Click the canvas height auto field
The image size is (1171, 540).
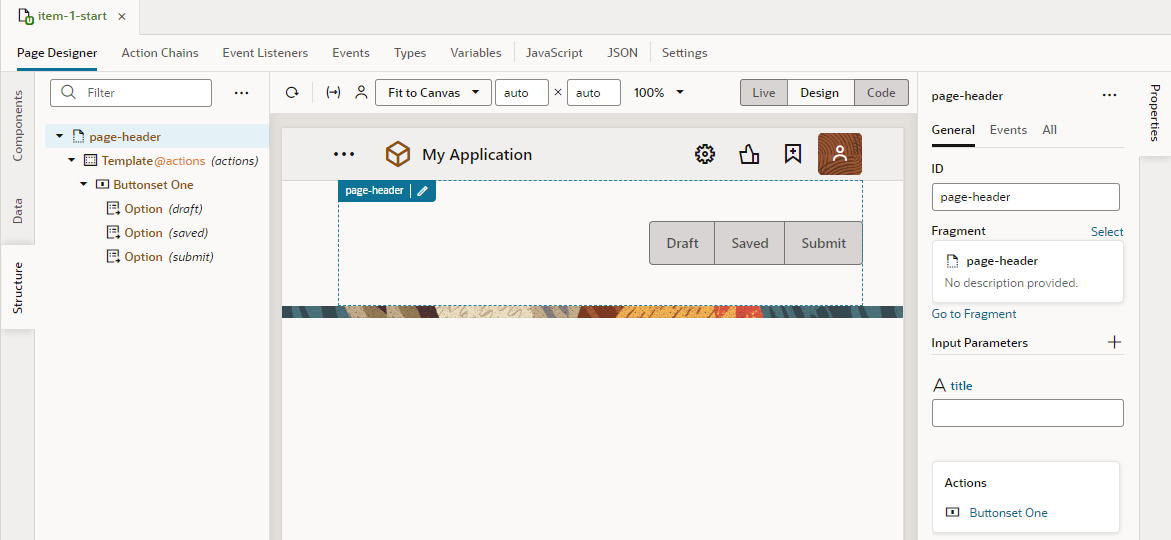tap(594, 93)
